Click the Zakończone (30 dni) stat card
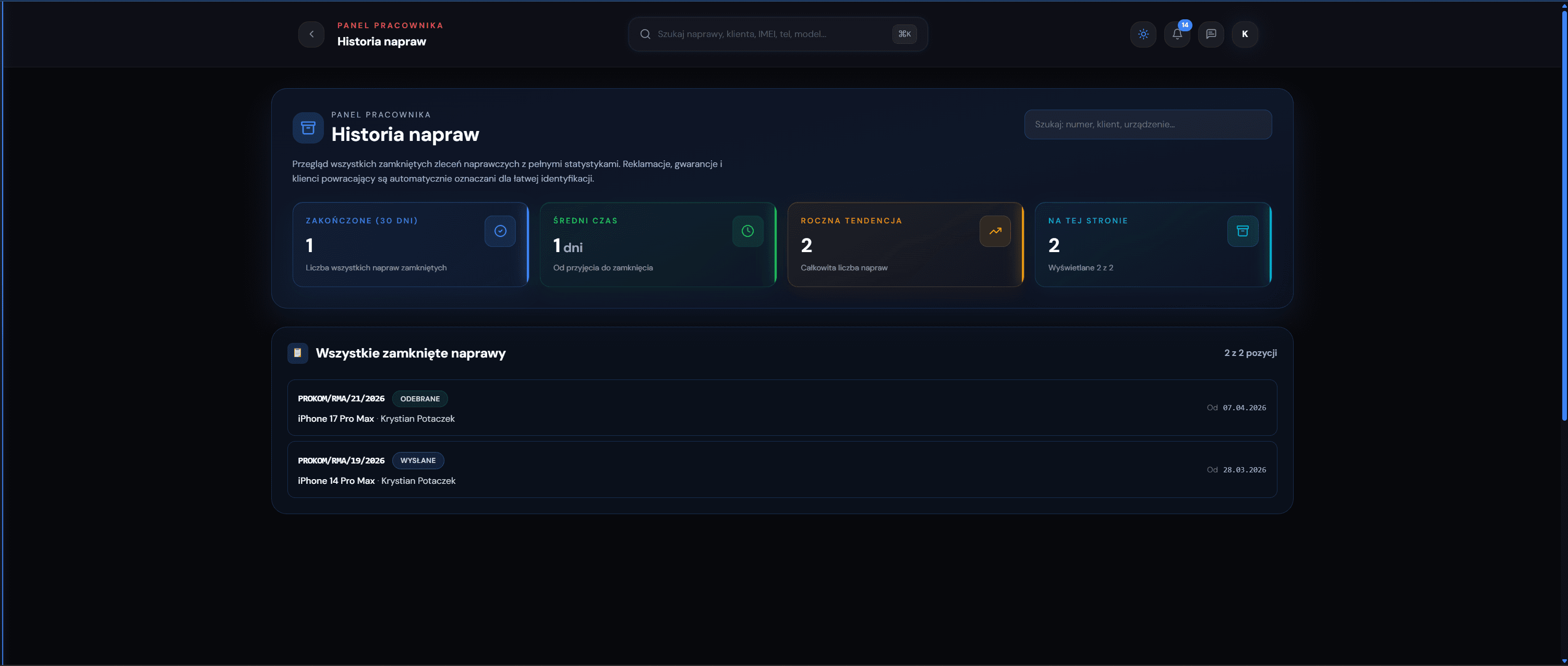The width and height of the screenshot is (1568, 666). (411, 244)
